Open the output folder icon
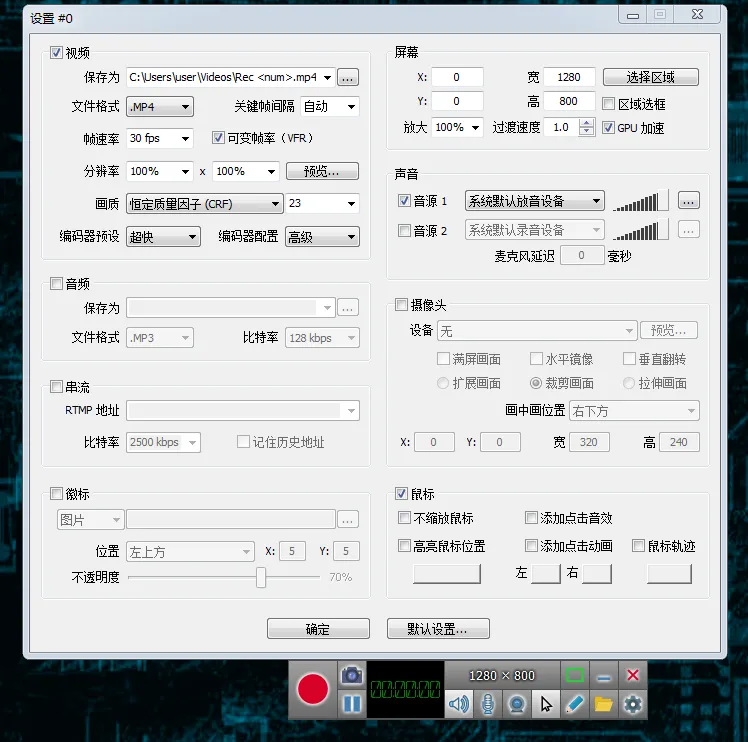The image size is (748, 742). (x=603, y=704)
